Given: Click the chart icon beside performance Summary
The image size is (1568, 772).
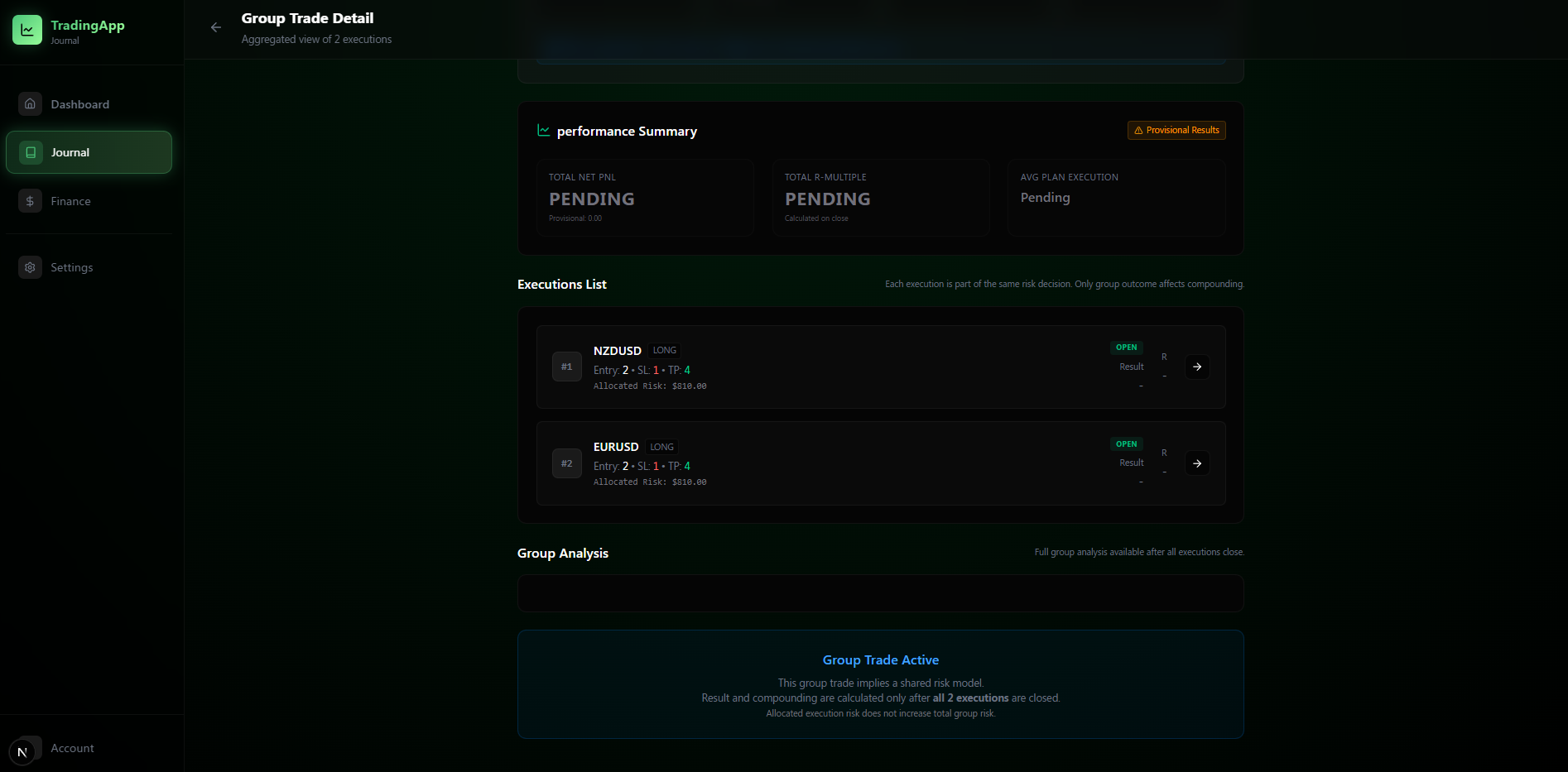Looking at the screenshot, I should (x=543, y=130).
